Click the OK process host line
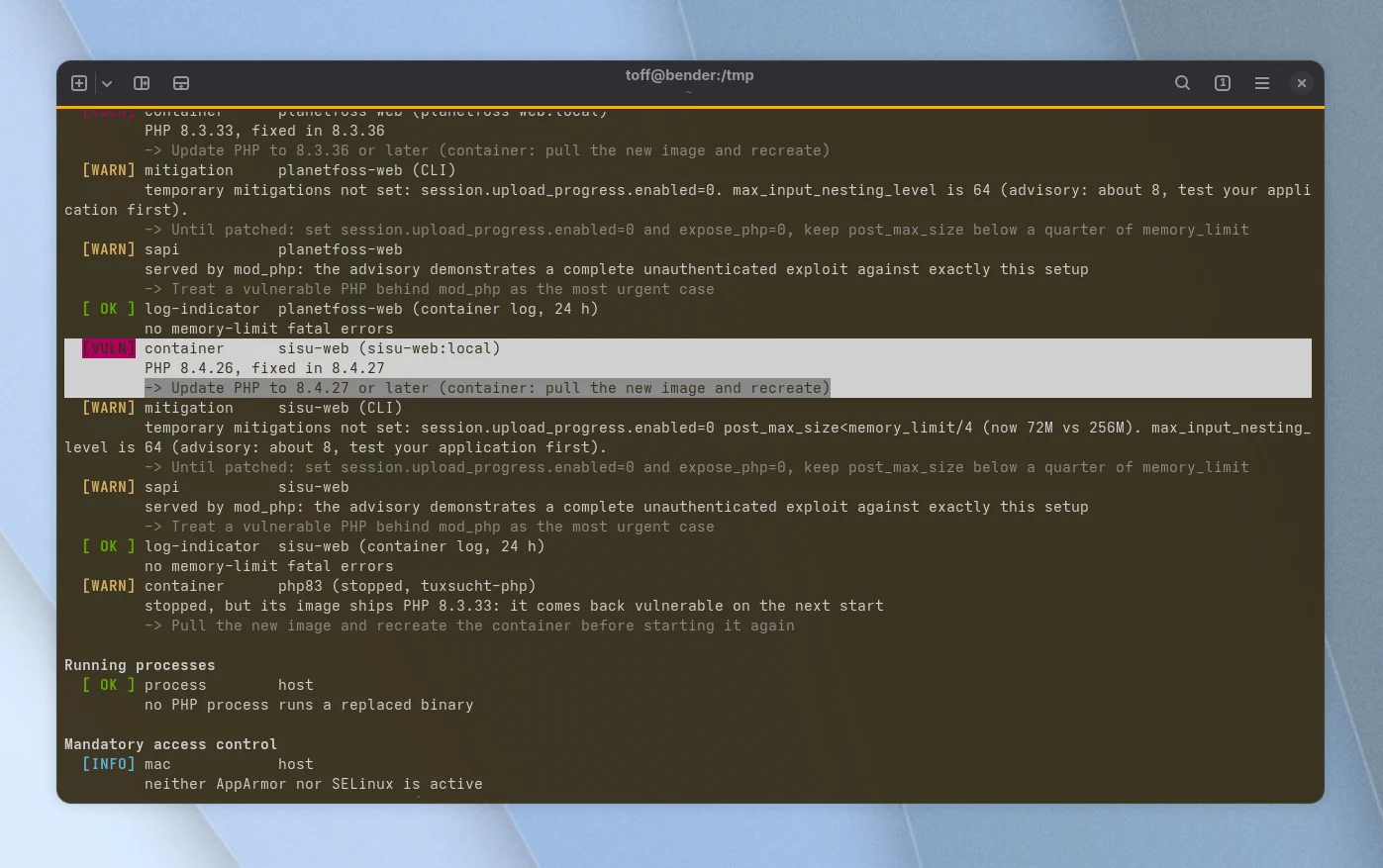 click(198, 685)
